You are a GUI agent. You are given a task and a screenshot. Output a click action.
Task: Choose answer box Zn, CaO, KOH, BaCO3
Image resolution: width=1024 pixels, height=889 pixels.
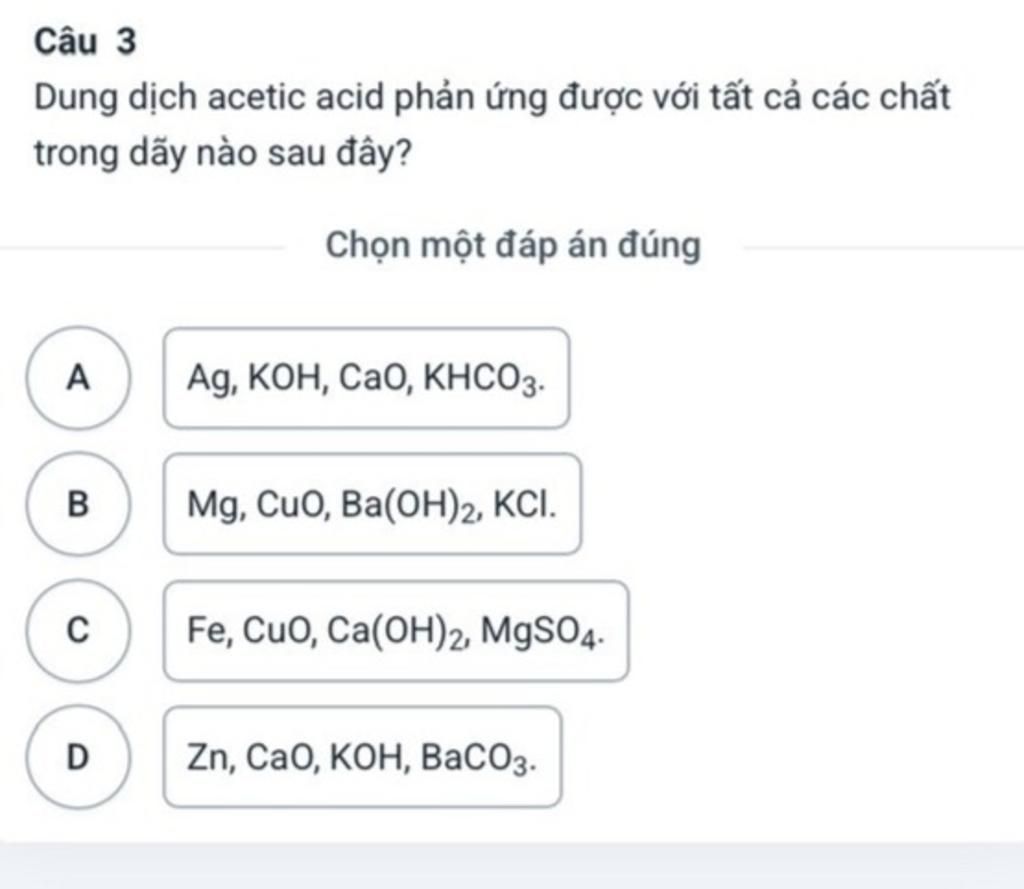point(362,757)
